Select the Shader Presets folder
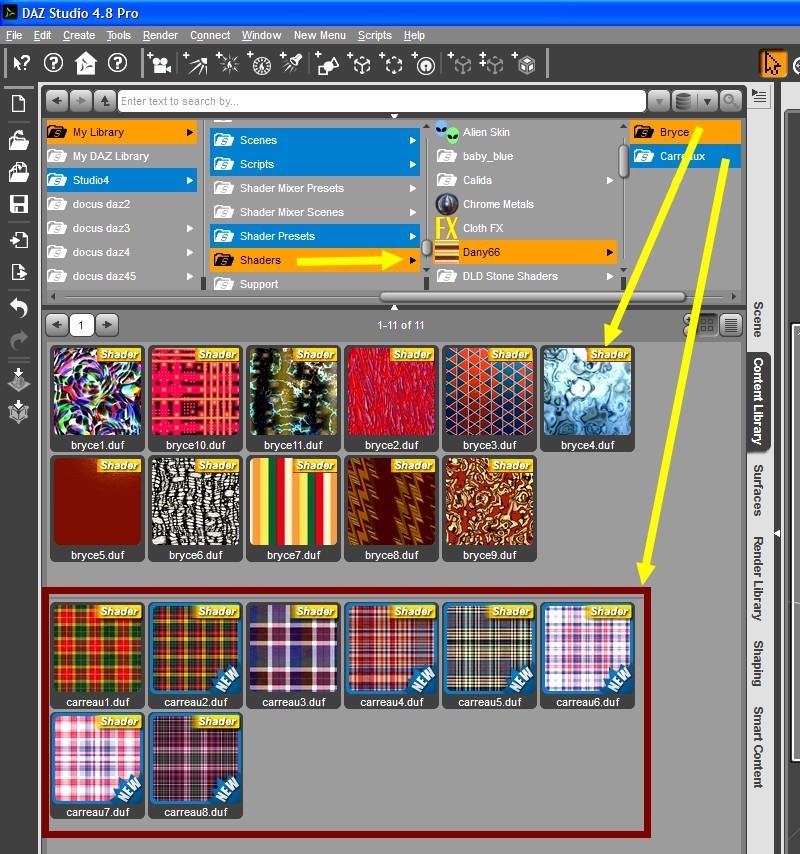 coord(315,236)
